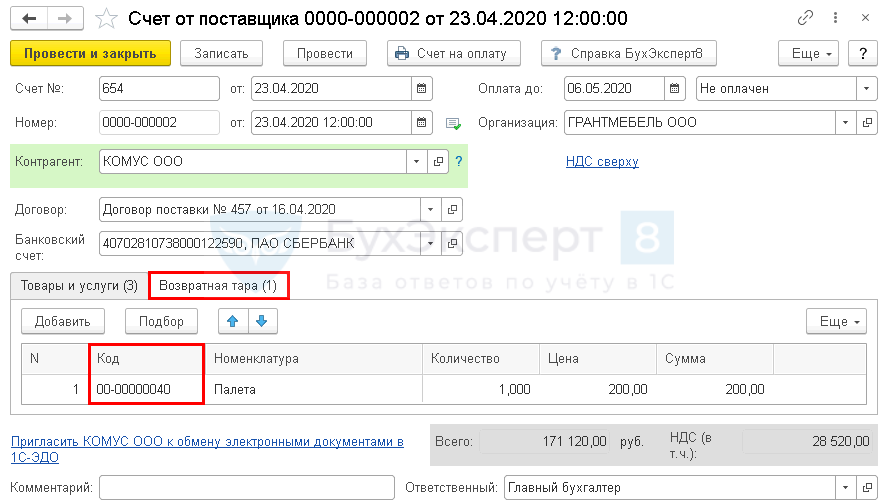Click the forward navigation arrow
Image resolution: width=884 pixels, height=504 pixels.
64,18
